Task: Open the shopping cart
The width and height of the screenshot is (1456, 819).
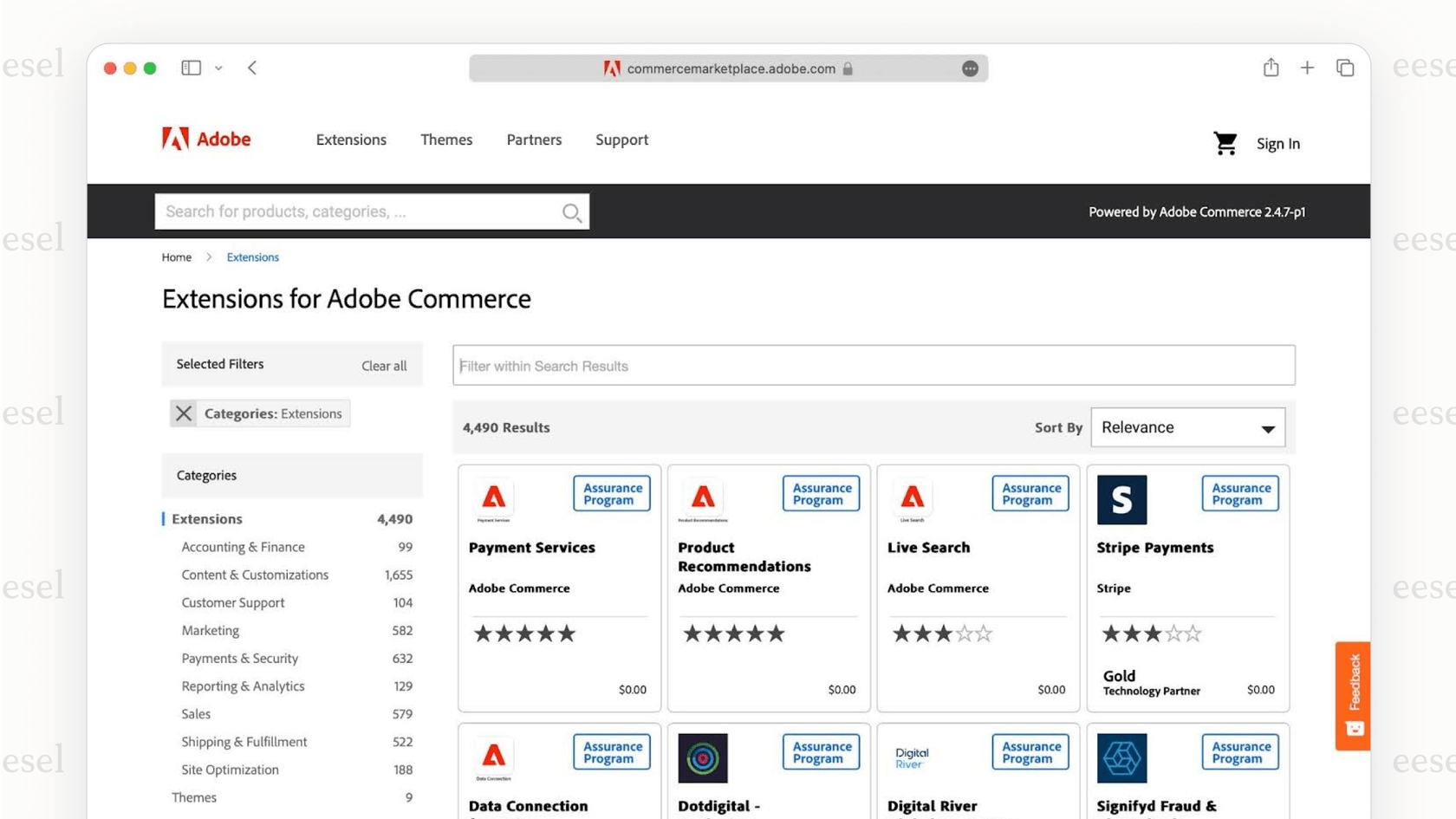Action: point(1225,143)
